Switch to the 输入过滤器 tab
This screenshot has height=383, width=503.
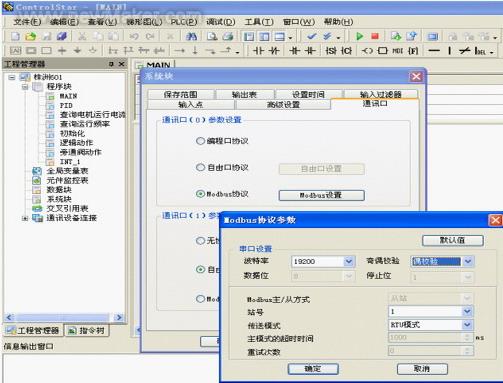tap(381, 94)
